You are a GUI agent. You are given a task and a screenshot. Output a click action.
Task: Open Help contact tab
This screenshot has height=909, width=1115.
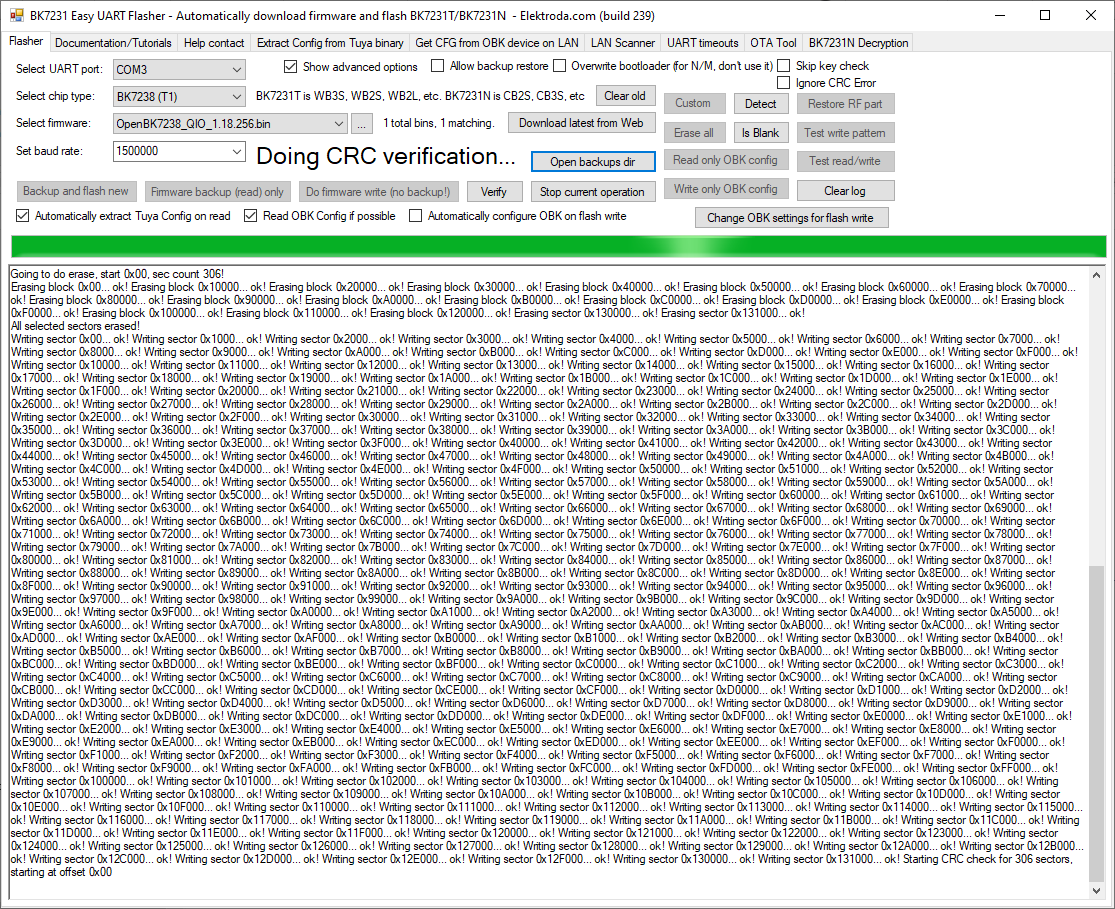(214, 43)
